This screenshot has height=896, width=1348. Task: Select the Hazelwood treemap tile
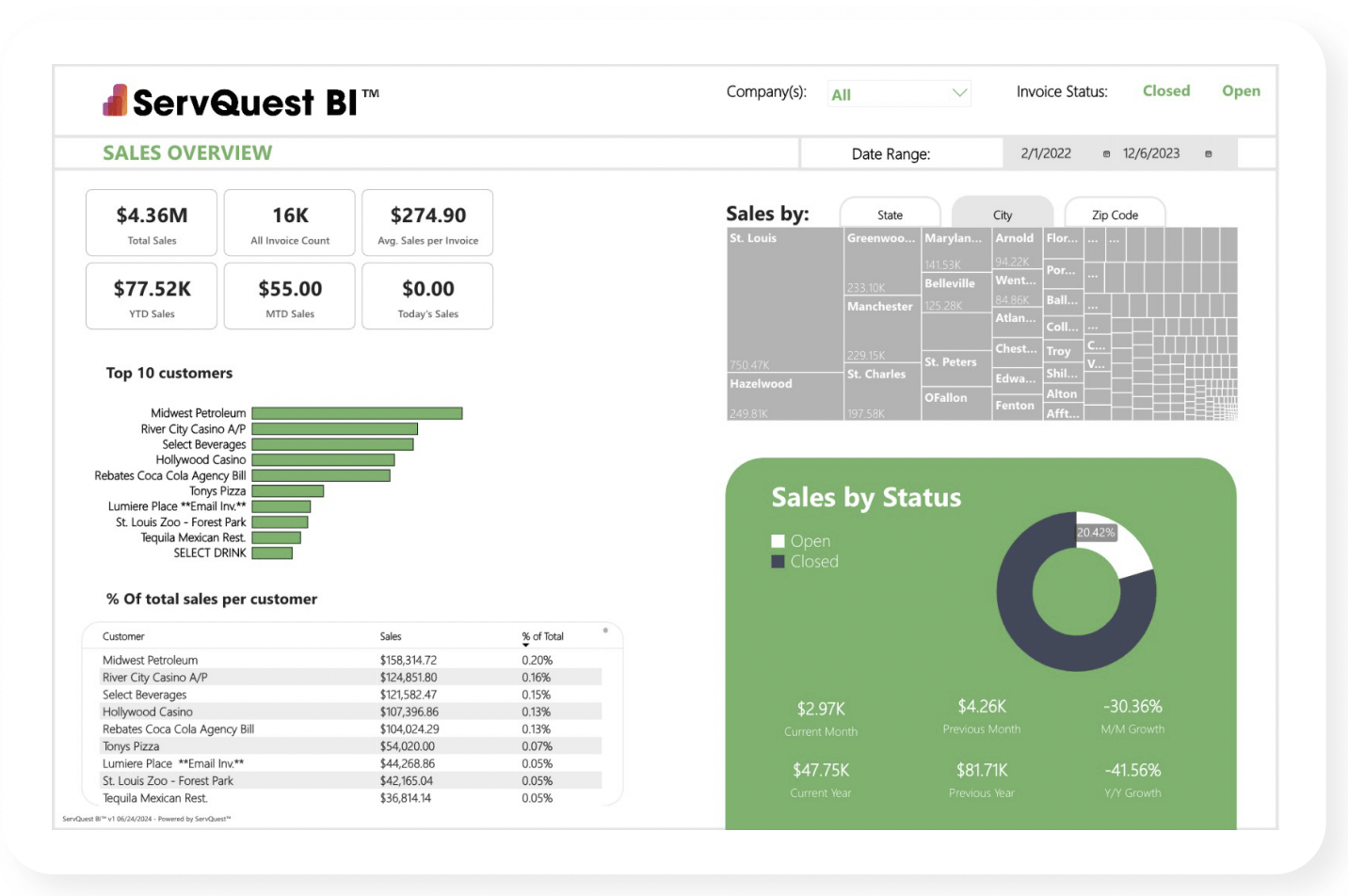(785, 397)
